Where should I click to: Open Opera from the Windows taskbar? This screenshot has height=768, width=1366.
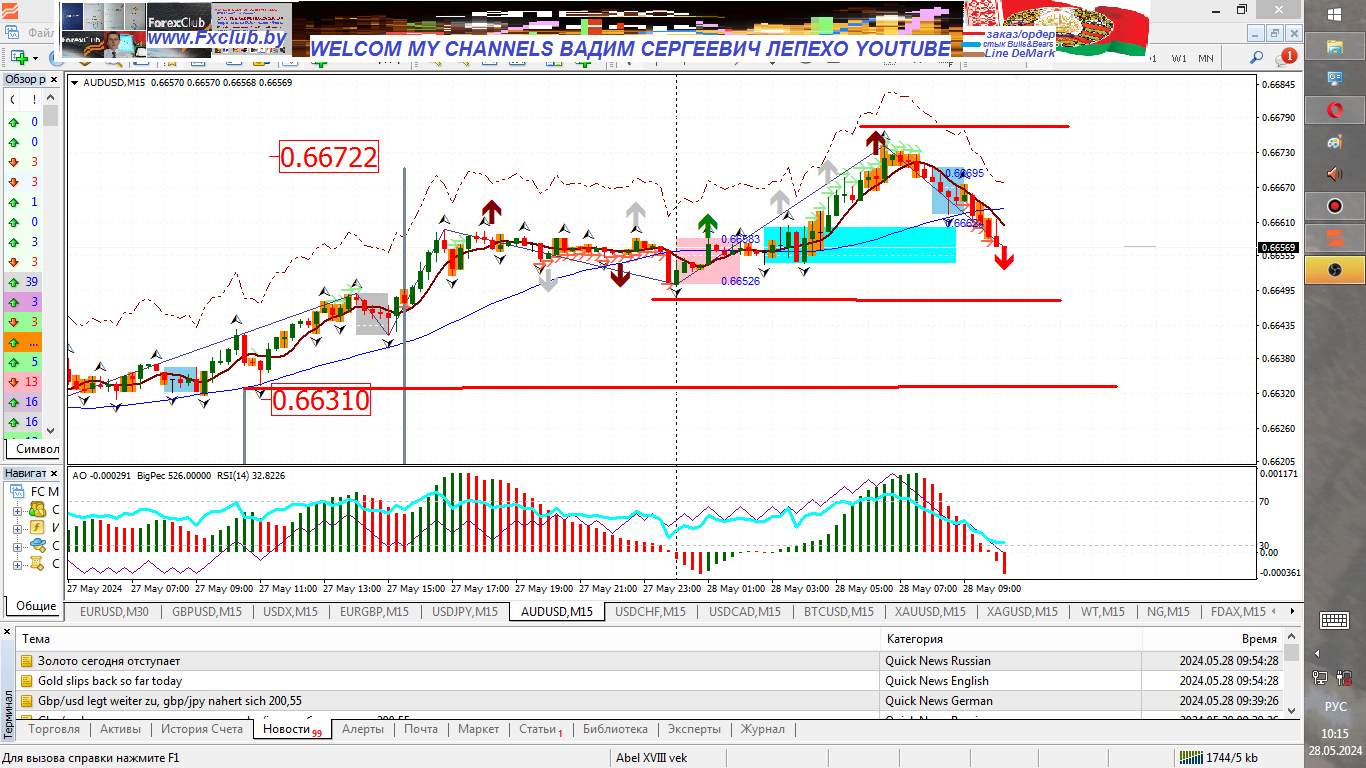pos(1334,109)
